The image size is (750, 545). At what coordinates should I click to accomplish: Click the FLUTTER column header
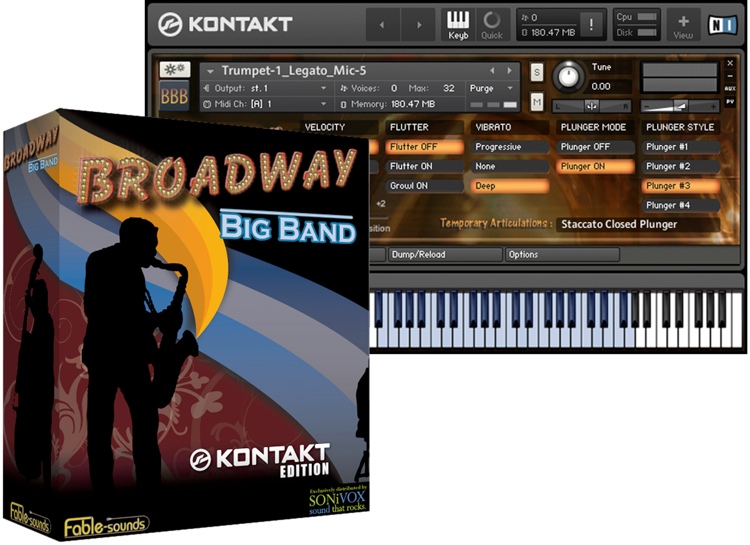point(425,127)
